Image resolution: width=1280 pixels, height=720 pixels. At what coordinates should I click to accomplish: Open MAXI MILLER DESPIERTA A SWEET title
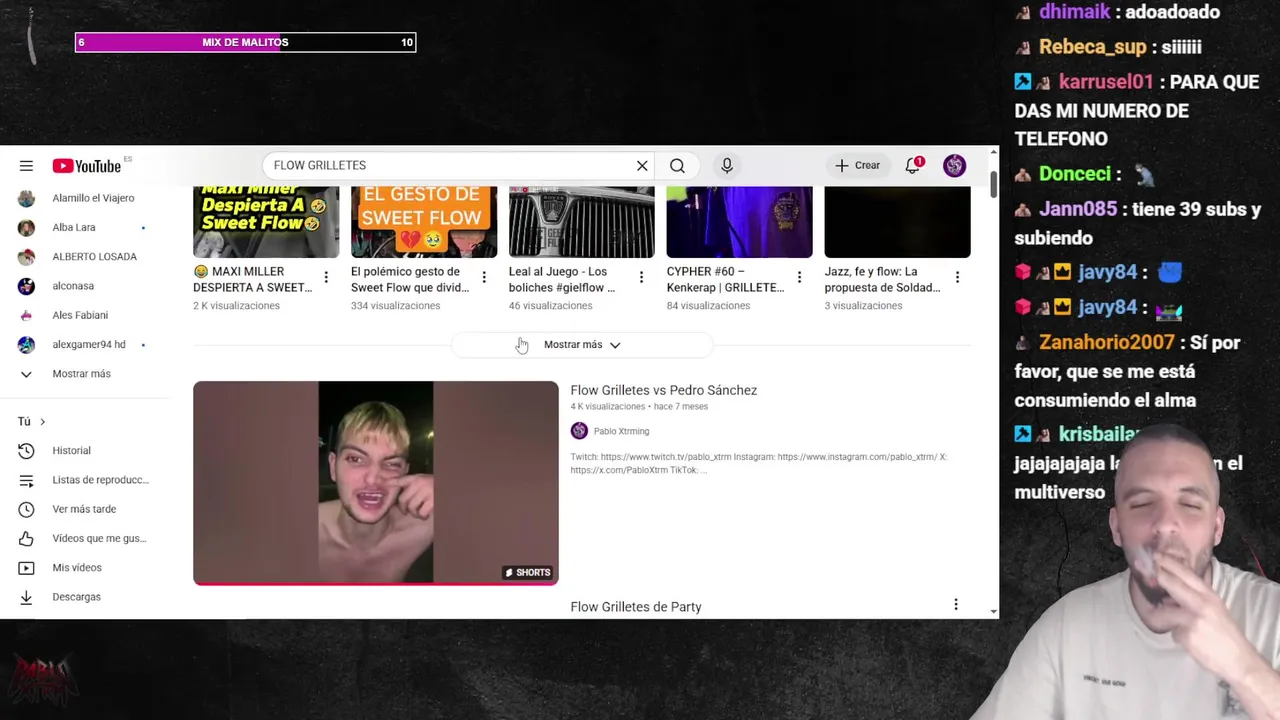pos(253,280)
